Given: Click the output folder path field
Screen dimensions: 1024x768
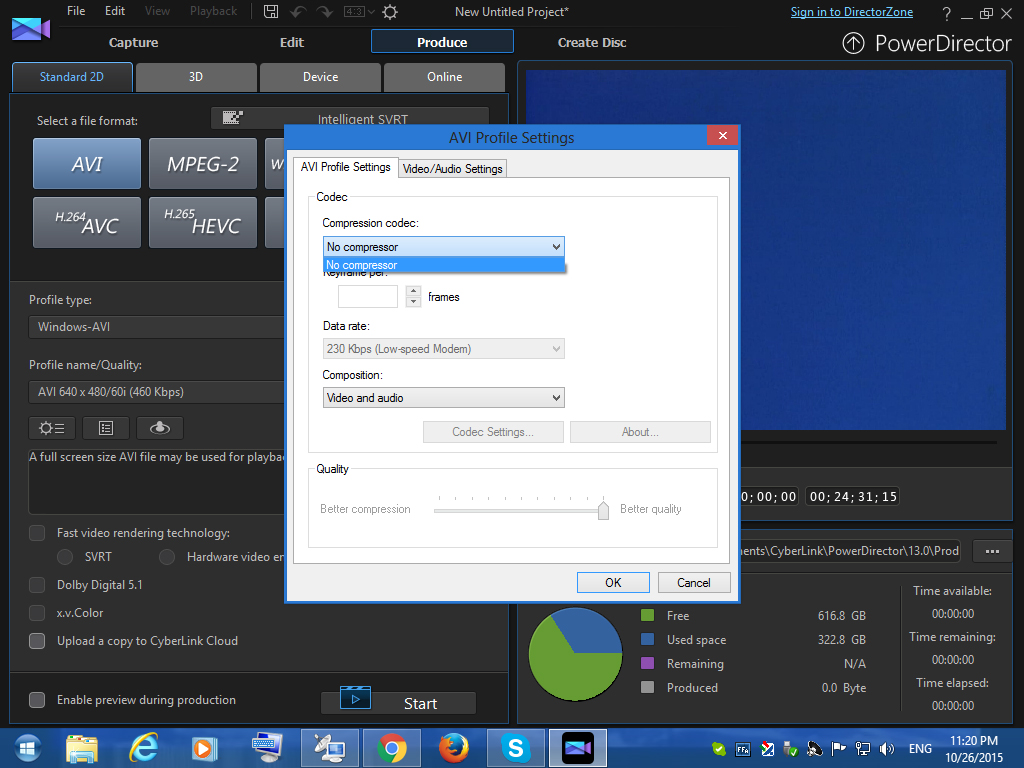Looking at the screenshot, I should coord(851,551).
